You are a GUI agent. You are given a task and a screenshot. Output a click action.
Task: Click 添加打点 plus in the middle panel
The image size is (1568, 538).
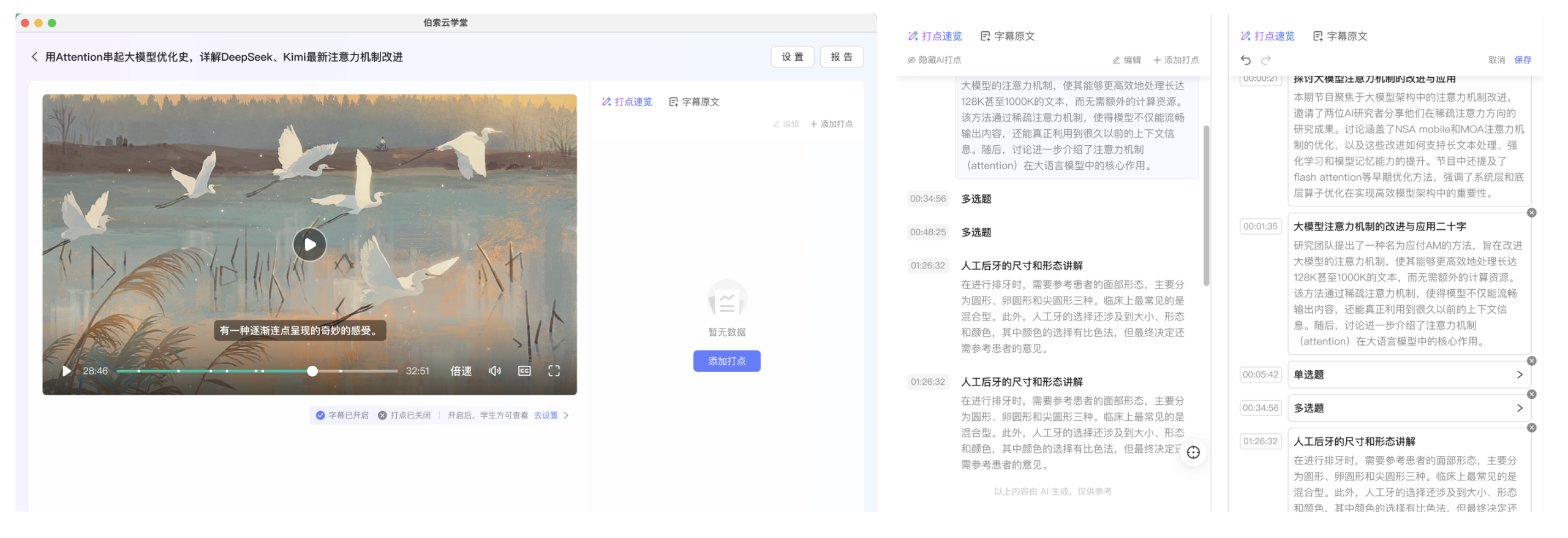(1175, 60)
